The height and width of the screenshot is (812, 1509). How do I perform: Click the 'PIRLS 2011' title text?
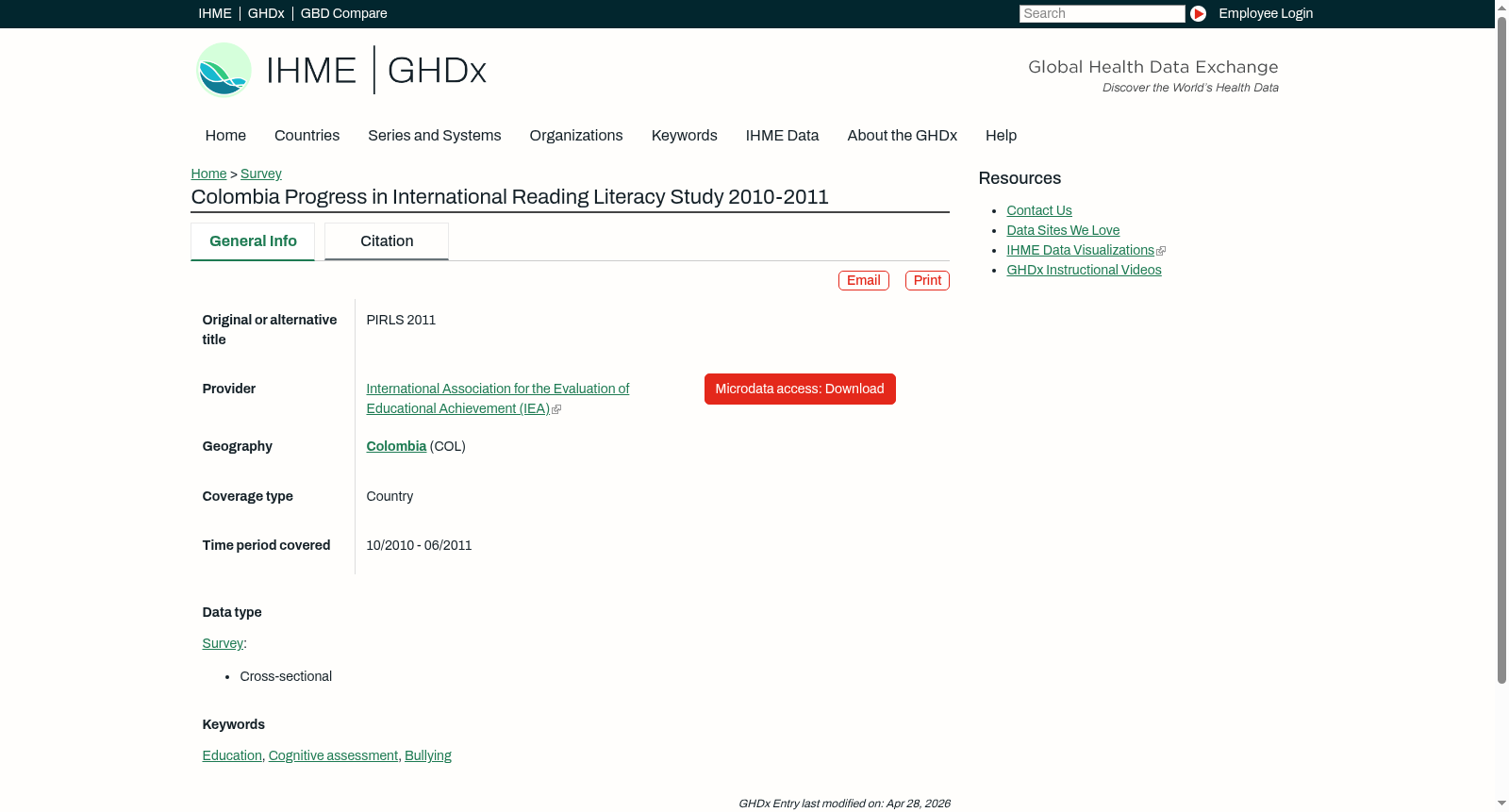point(401,320)
